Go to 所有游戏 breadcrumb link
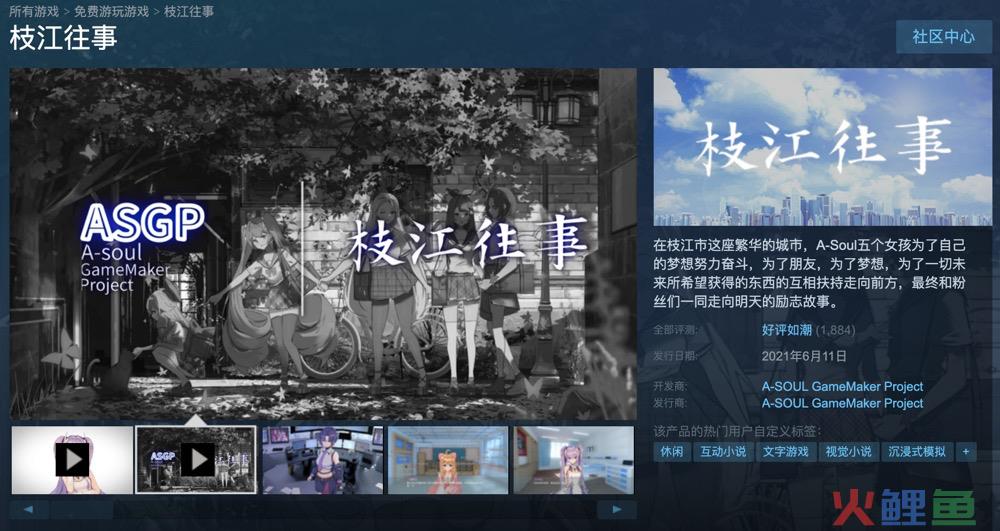Screen dimensions: 1000x531 click(34, 11)
